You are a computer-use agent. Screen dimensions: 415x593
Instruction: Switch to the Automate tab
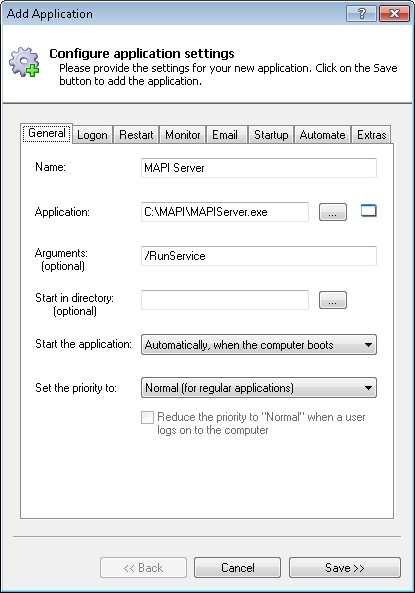tap(322, 135)
